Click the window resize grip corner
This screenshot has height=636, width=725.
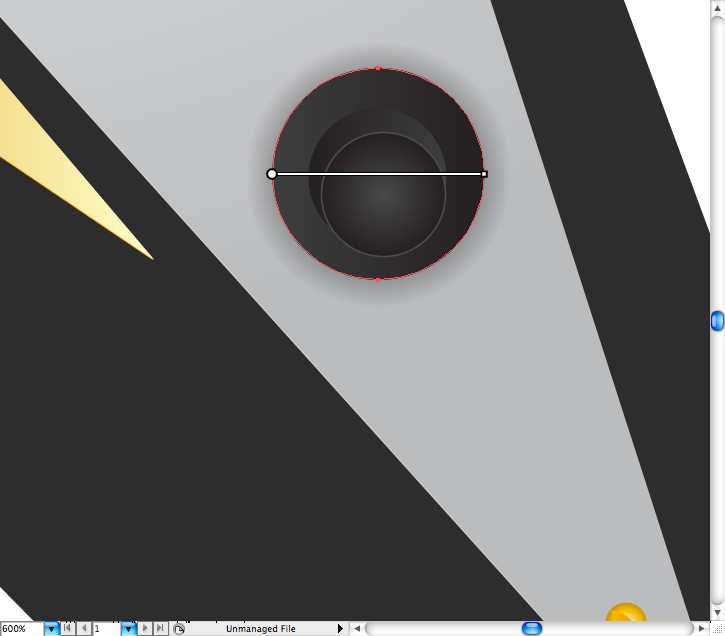717,629
